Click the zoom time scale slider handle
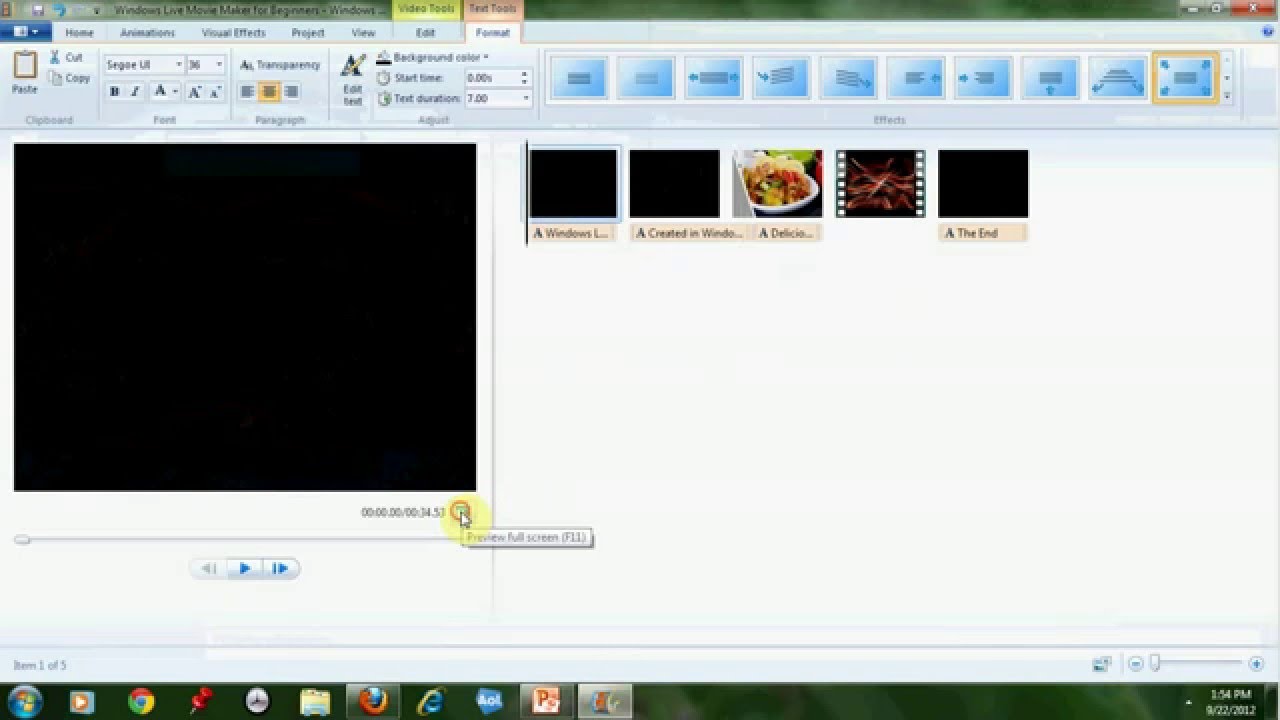The height and width of the screenshot is (720, 1280). (x=1155, y=663)
